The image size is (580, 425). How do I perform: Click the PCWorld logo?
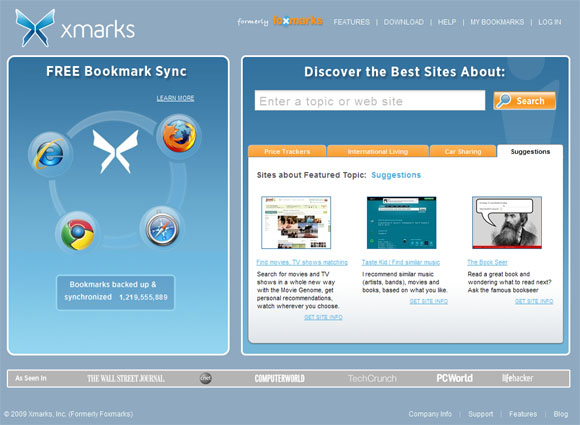click(454, 378)
